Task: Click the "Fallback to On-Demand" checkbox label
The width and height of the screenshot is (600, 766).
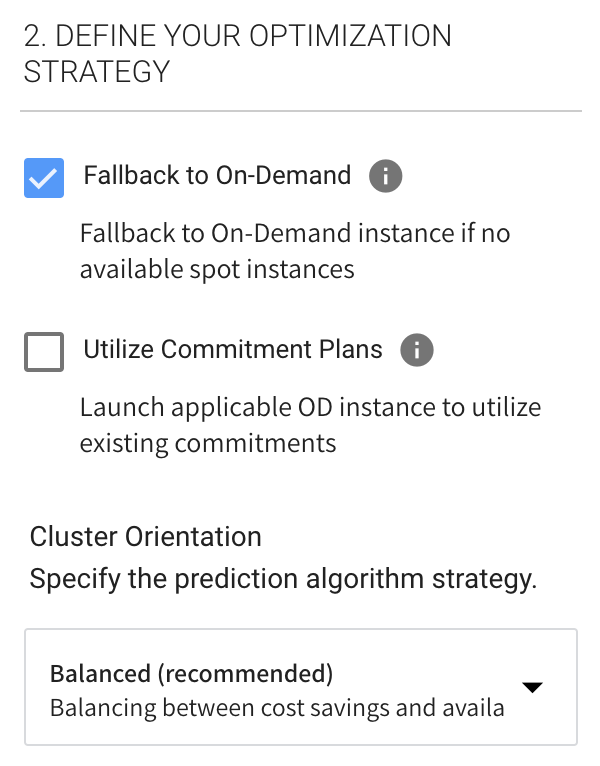Action: point(217,176)
